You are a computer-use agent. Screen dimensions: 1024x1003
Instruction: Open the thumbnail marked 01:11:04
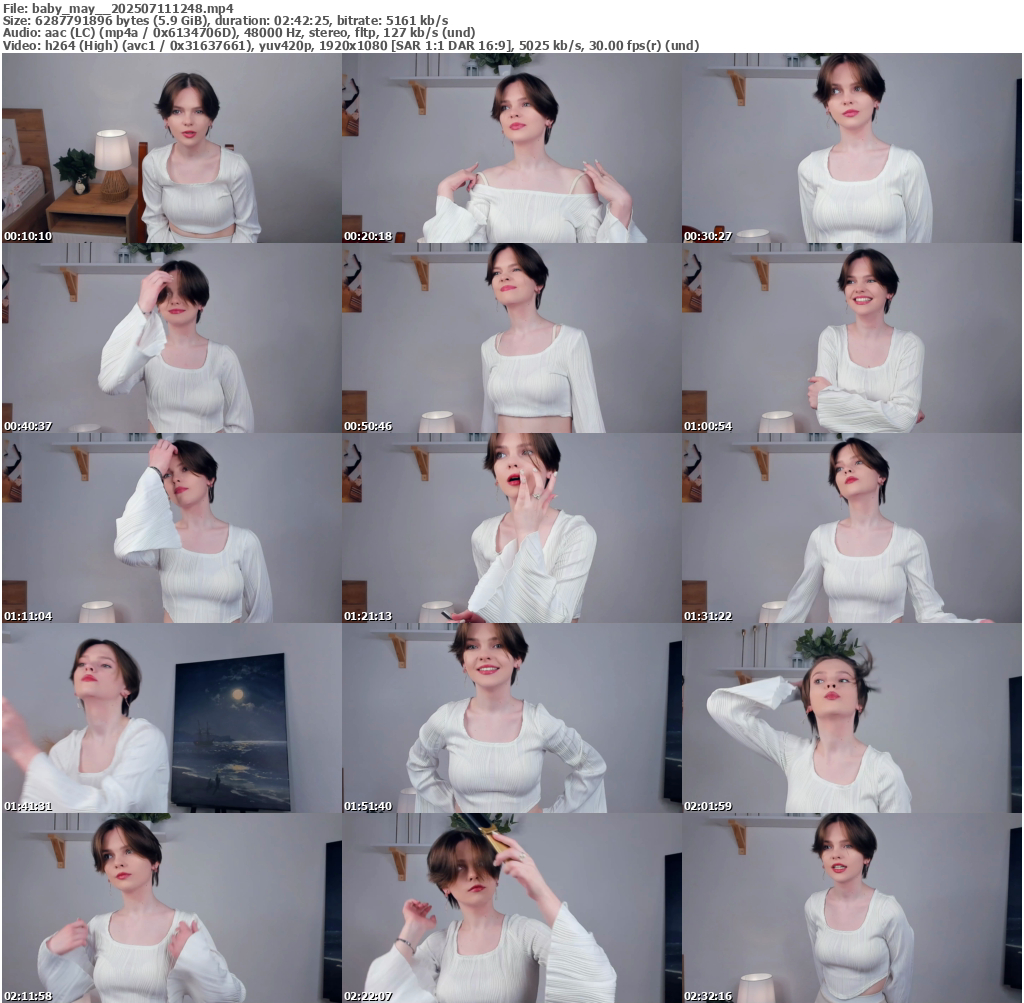[x=171, y=528]
